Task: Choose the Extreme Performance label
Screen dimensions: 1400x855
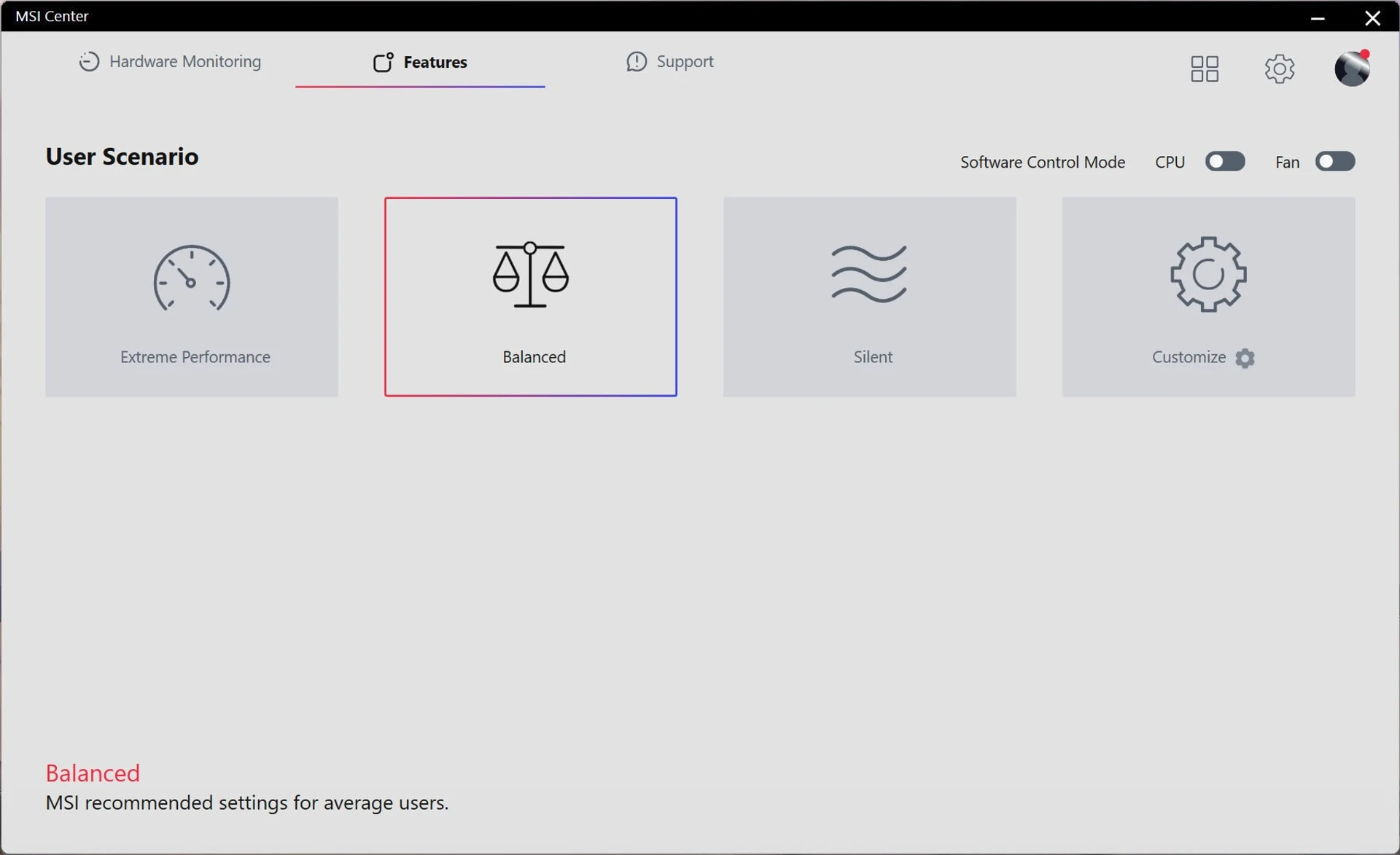Action: coord(195,357)
